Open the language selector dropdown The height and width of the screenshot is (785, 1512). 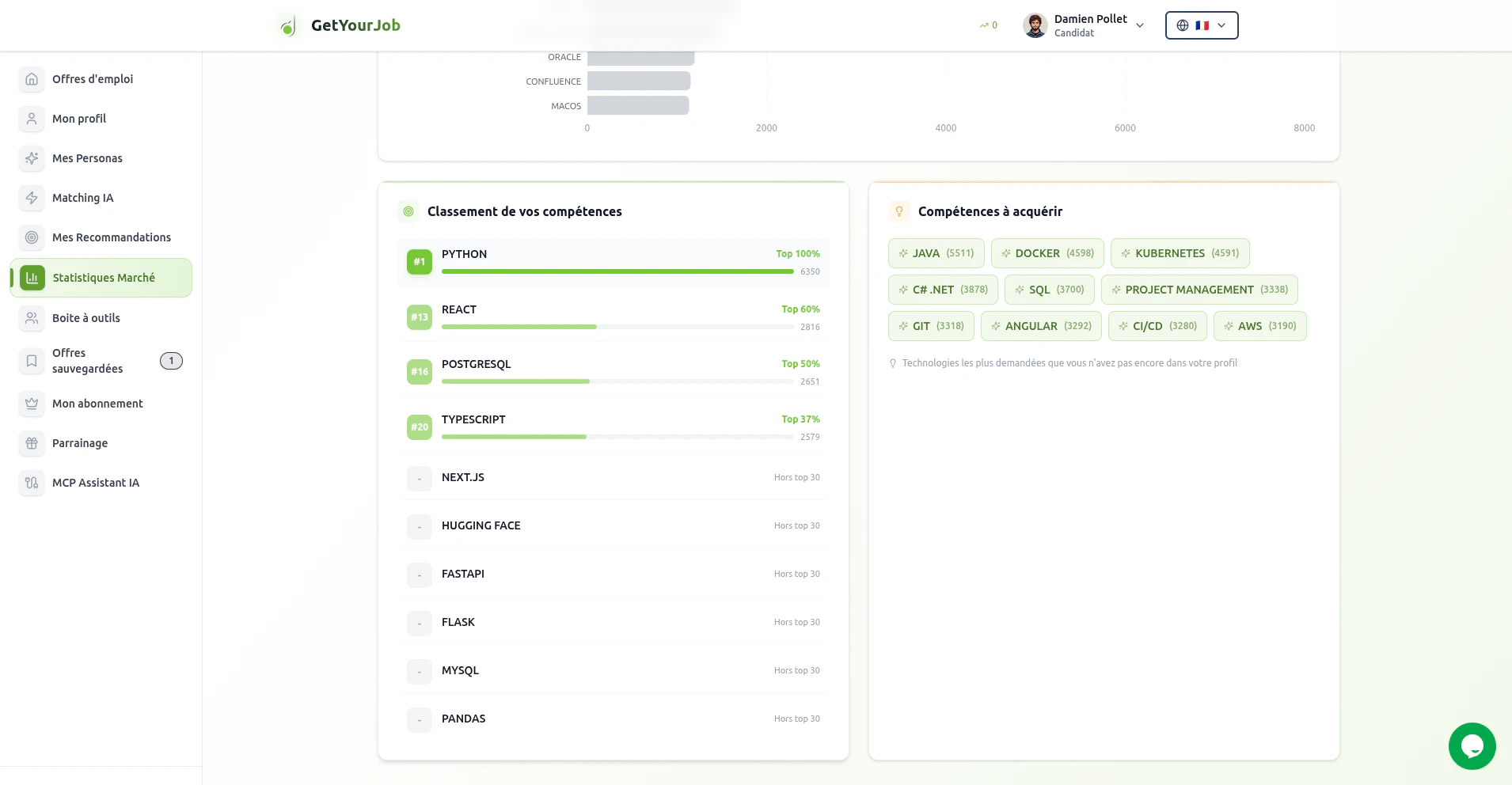pyautogui.click(x=1201, y=25)
